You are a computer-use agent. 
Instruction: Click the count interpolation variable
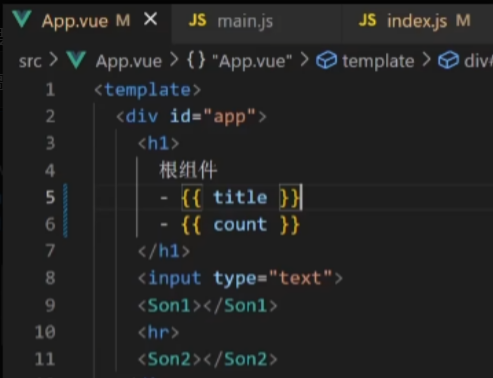240,224
